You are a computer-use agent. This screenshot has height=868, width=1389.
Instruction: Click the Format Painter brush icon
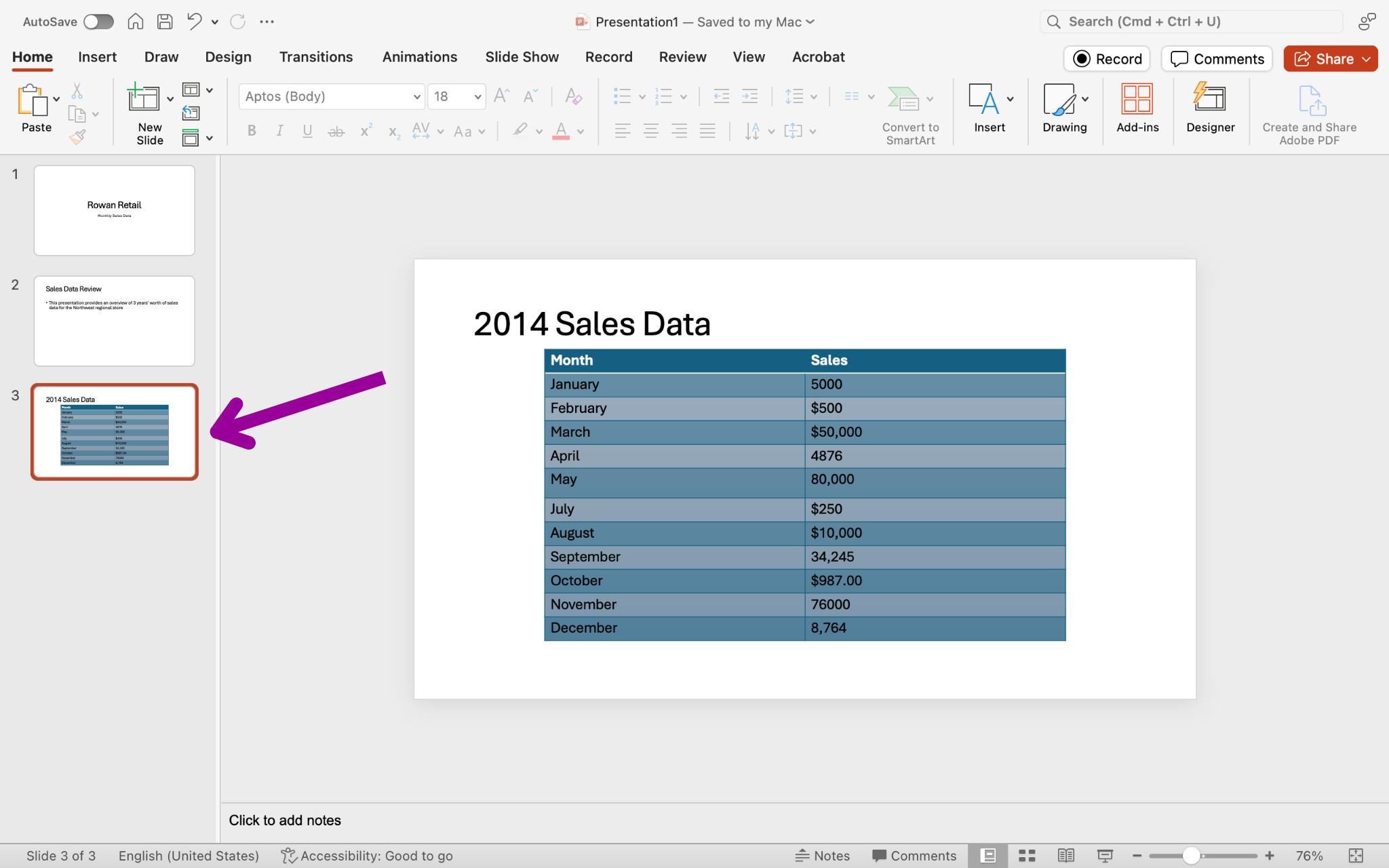[x=77, y=137]
